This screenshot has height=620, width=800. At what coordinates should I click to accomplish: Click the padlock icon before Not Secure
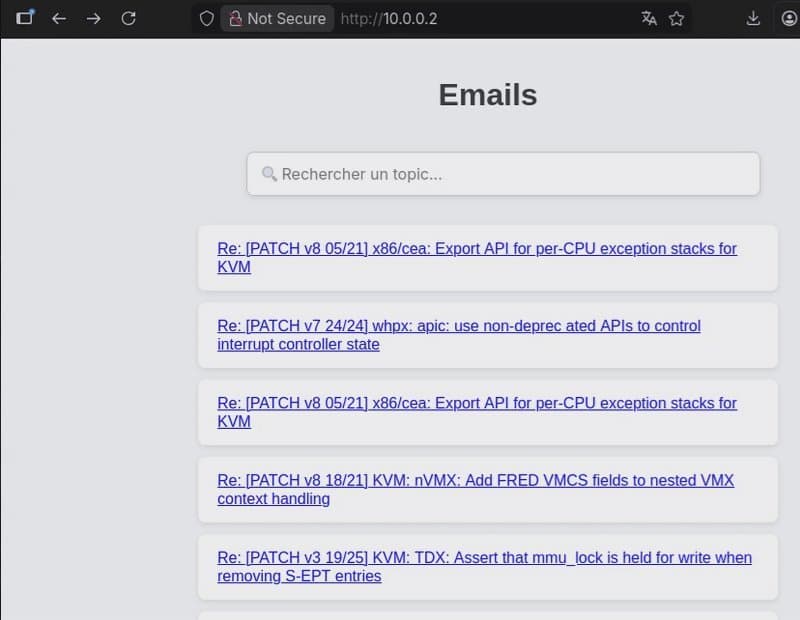point(234,18)
